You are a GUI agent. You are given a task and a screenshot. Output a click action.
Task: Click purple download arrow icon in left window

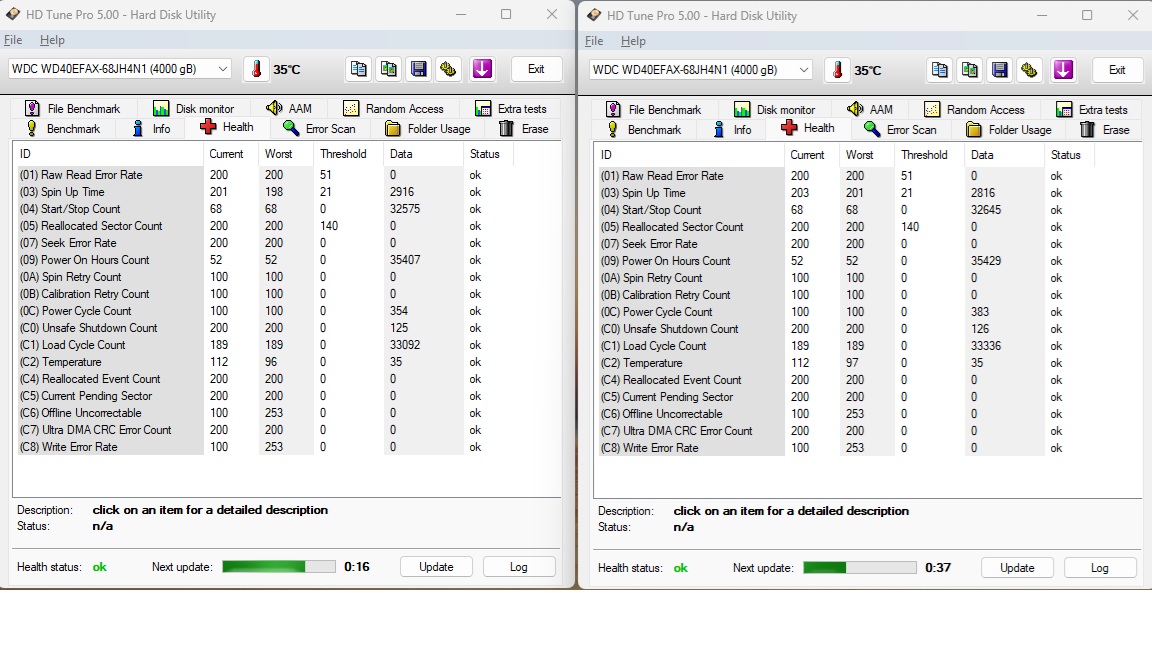pos(482,69)
